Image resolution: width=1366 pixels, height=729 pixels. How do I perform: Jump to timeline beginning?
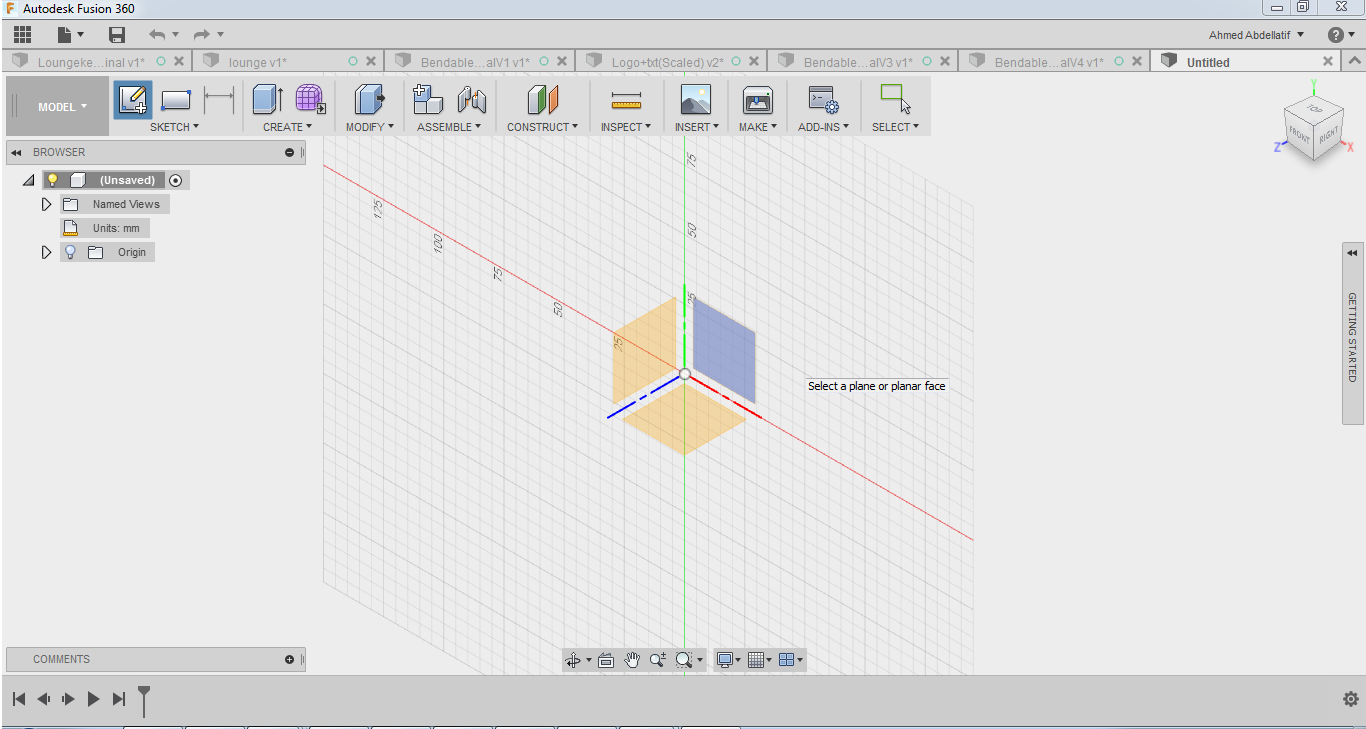point(19,699)
